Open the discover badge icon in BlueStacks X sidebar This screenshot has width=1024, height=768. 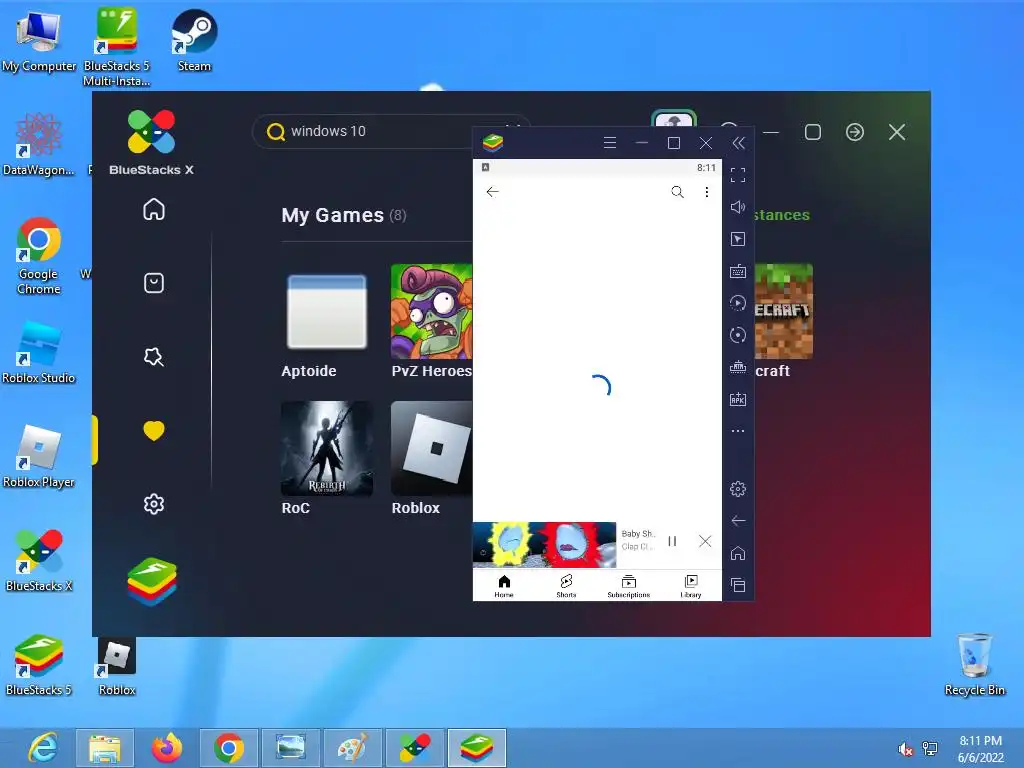[x=154, y=357]
